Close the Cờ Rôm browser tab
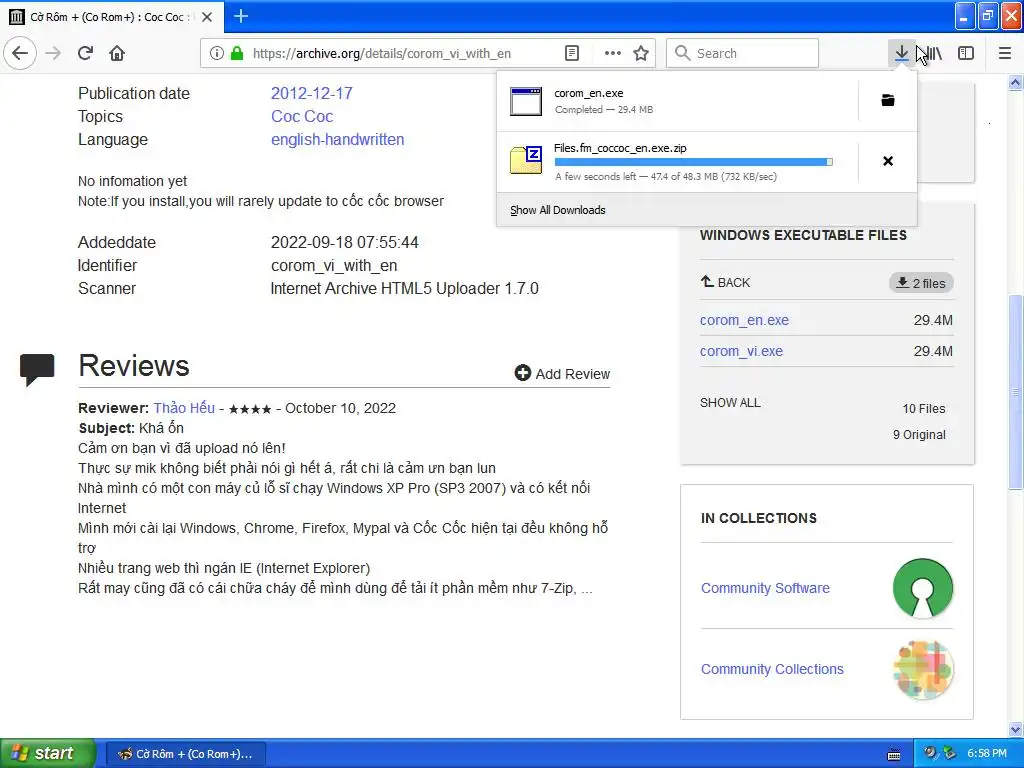Screen dimensions: 1024x768 [x=207, y=17]
